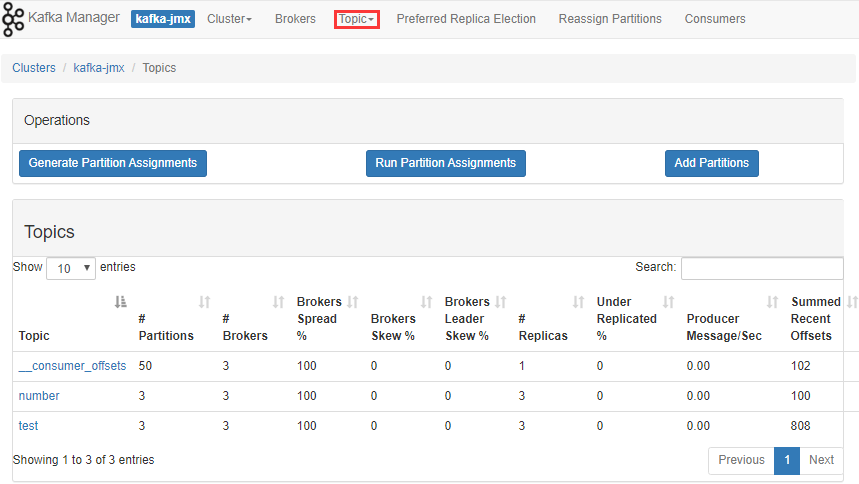Click the Next page button
Screen dimensions: 859x484
[821, 460]
